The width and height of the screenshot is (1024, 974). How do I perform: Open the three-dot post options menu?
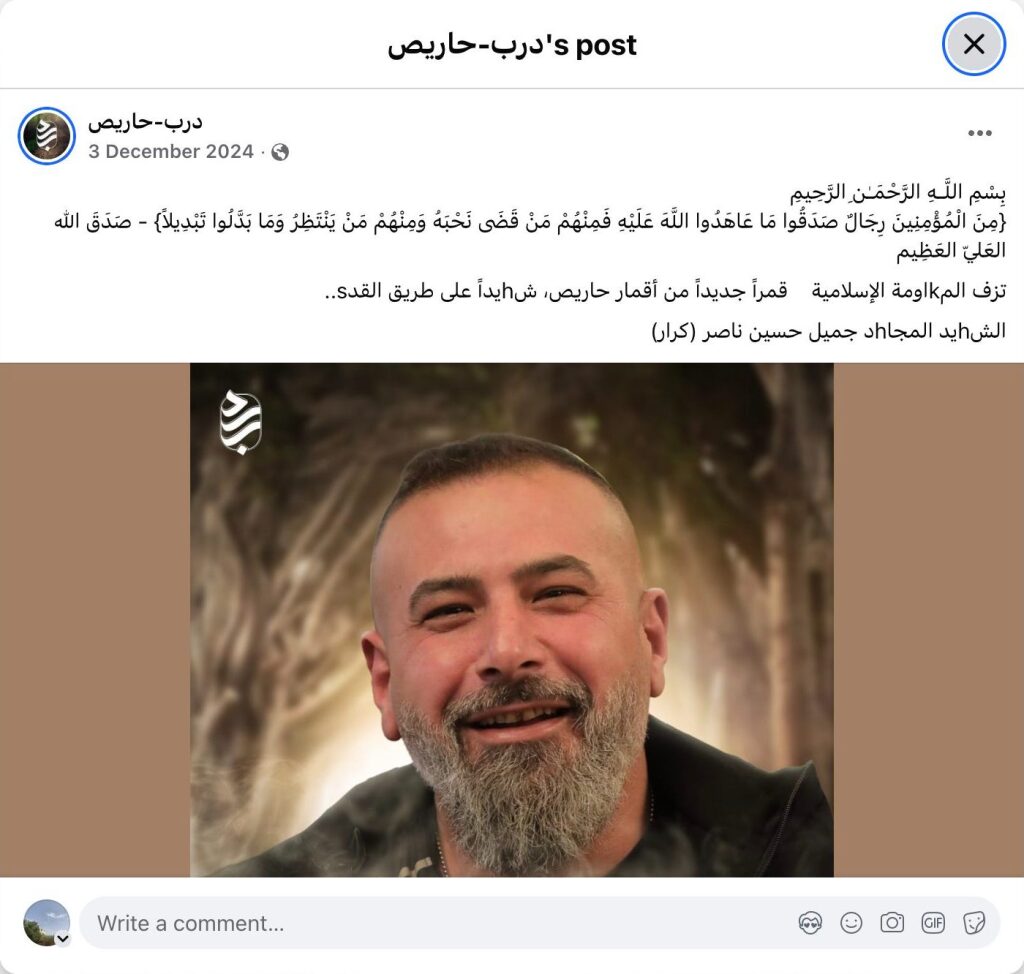click(x=979, y=133)
